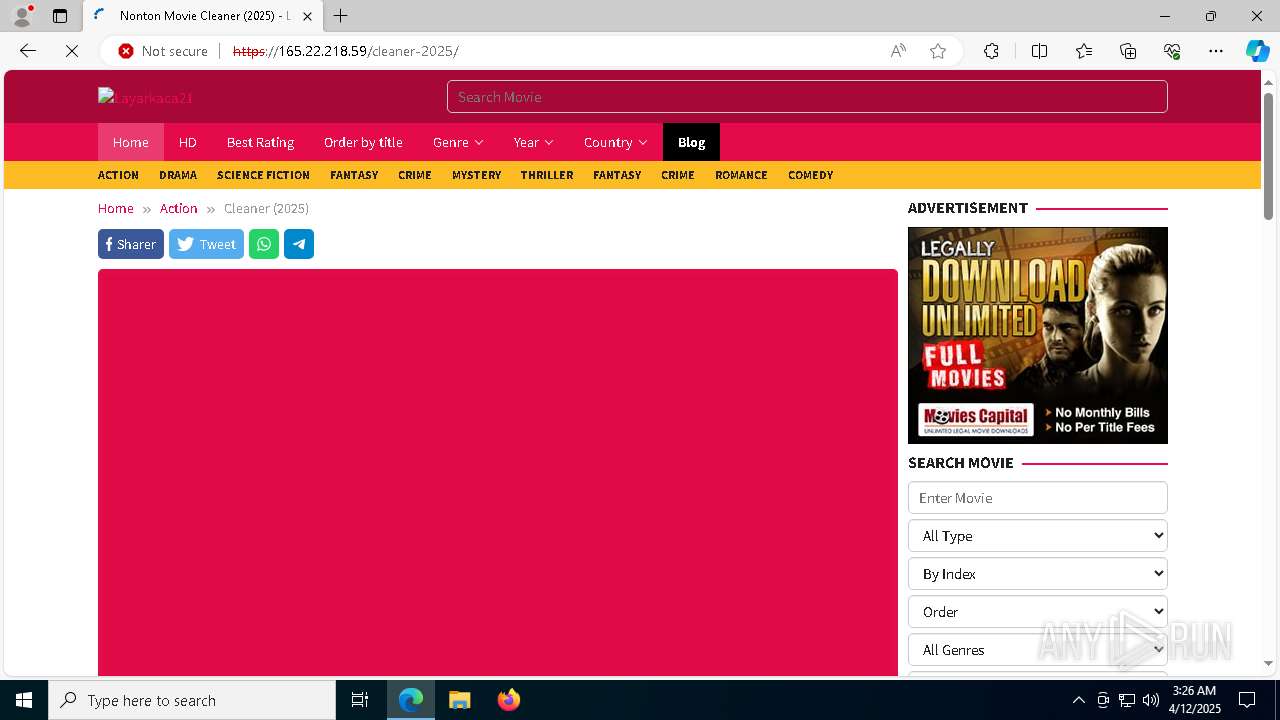Viewport: 1280px width, 720px height.
Task: Go back using the browser back arrow
Action: coord(28,51)
